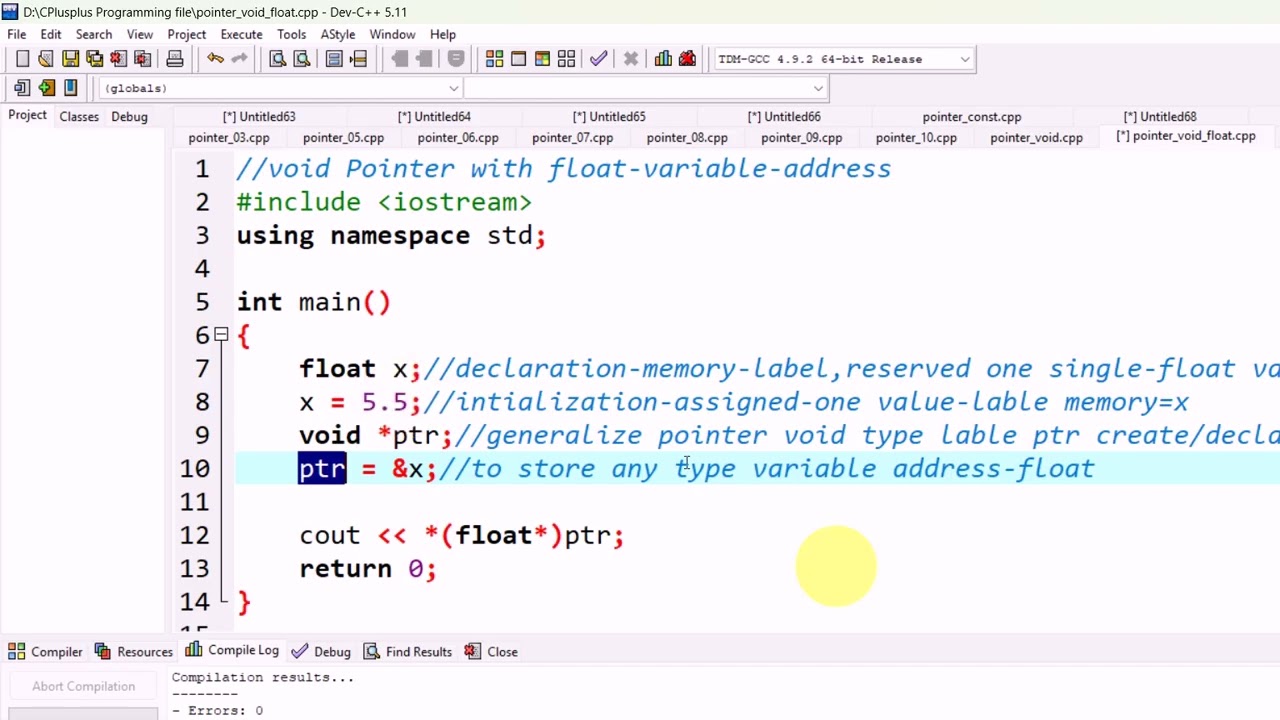Click the green arrow Toggle Bookmark icon
The width and height of the screenshot is (1280, 720).
point(46,88)
